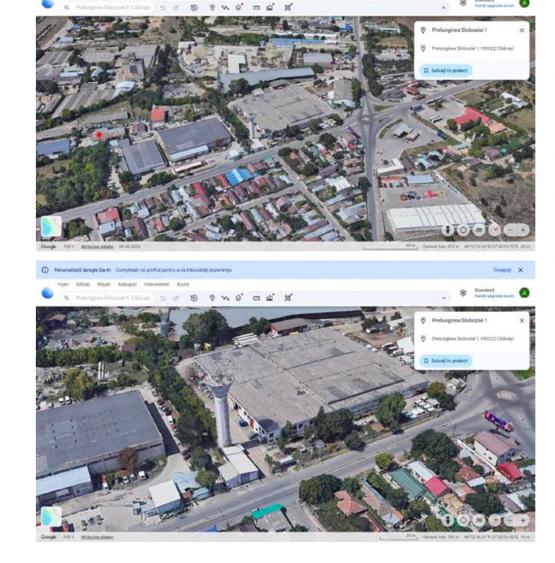
Task: Click the upgrade link under Standard, lower view
Action: click(x=494, y=296)
